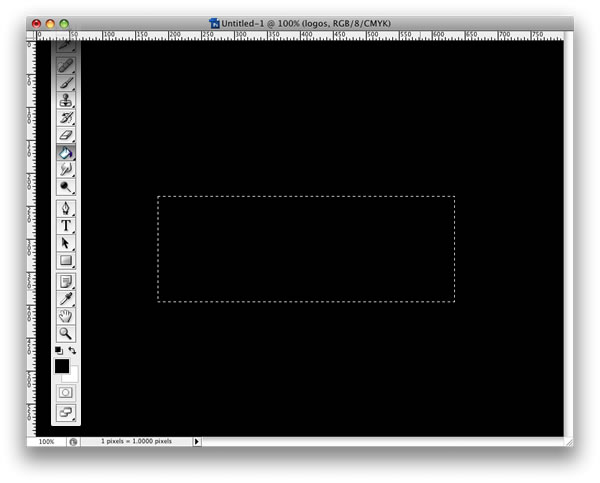Select the Eraser tool

click(x=66, y=135)
